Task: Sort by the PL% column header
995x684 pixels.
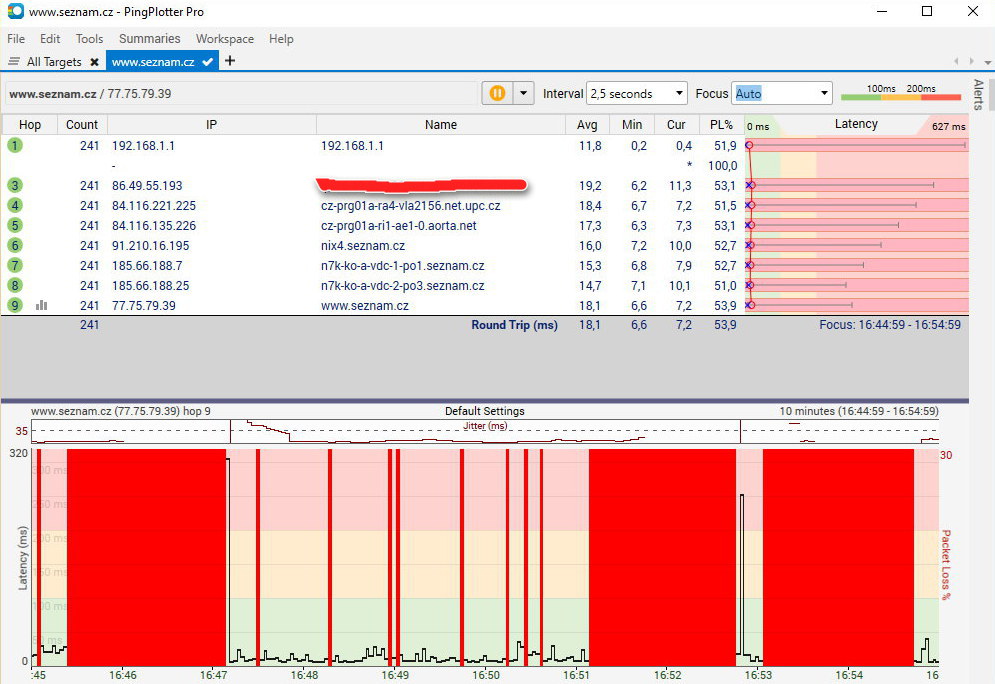Action: (x=720, y=125)
